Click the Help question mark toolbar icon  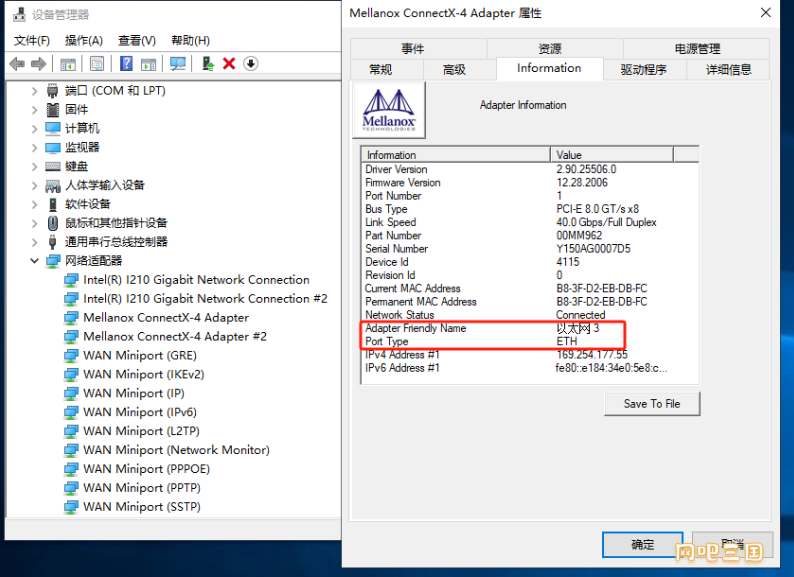126,64
